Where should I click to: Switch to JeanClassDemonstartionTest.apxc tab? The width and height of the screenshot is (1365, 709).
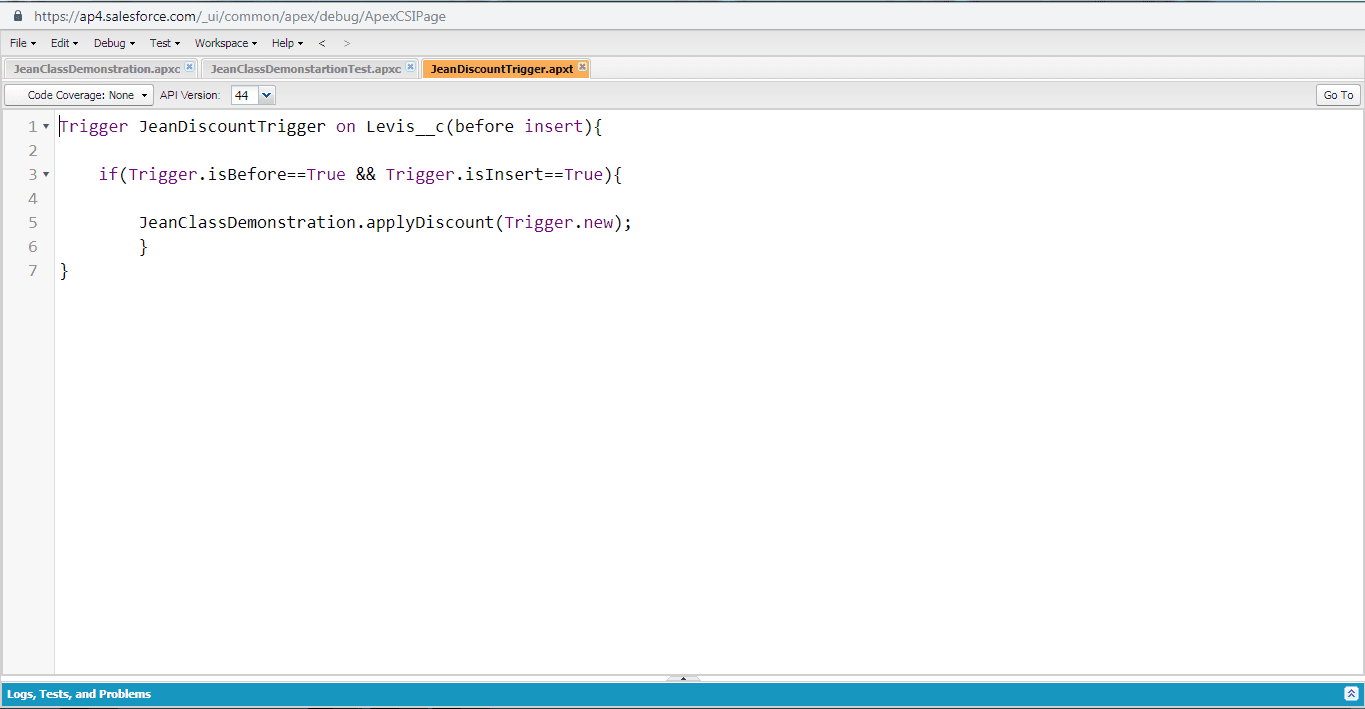pos(306,68)
